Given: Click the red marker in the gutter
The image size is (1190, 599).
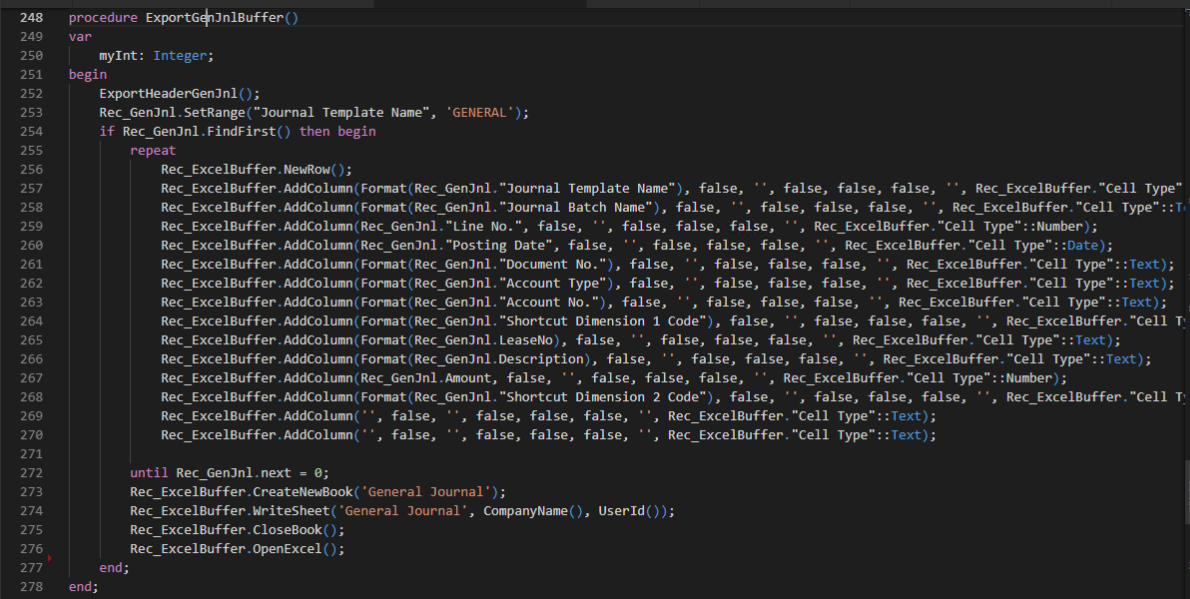Looking at the screenshot, I should coord(48,557).
